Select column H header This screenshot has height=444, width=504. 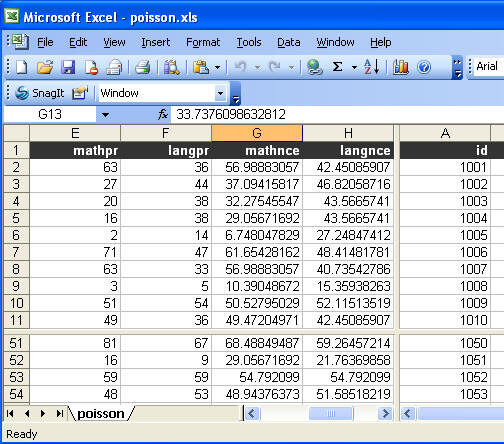348,133
